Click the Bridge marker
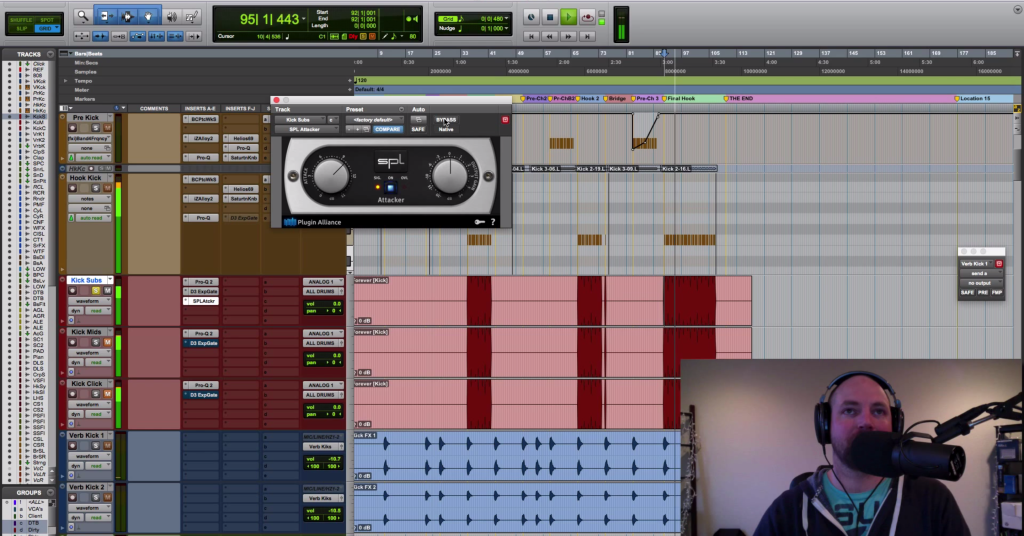1024x536 pixels. (615, 99)
